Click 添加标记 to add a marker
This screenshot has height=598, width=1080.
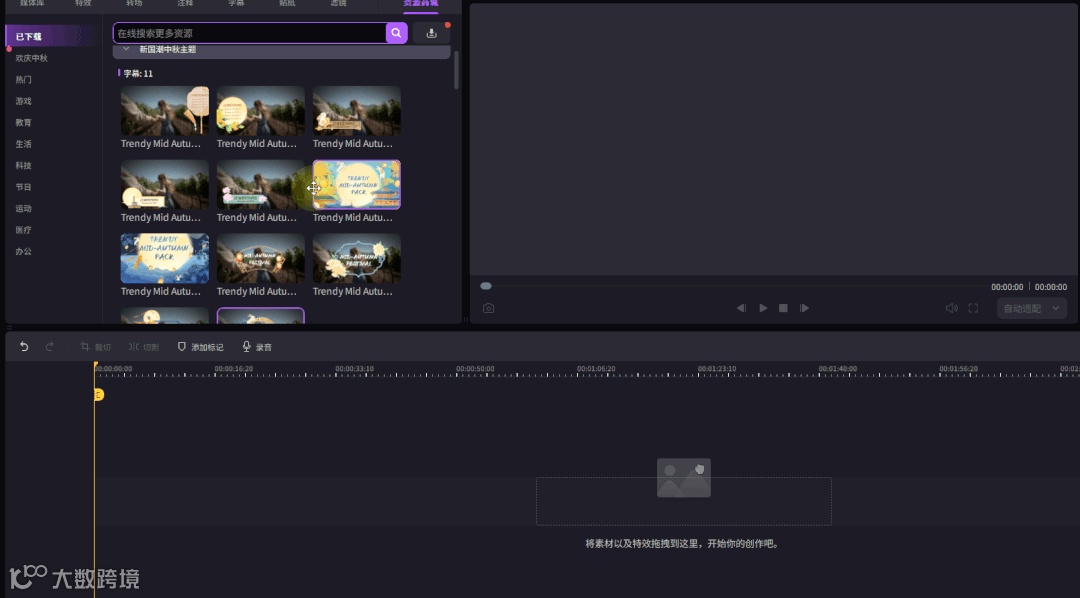pyautogui.click(x=200, y=347)
